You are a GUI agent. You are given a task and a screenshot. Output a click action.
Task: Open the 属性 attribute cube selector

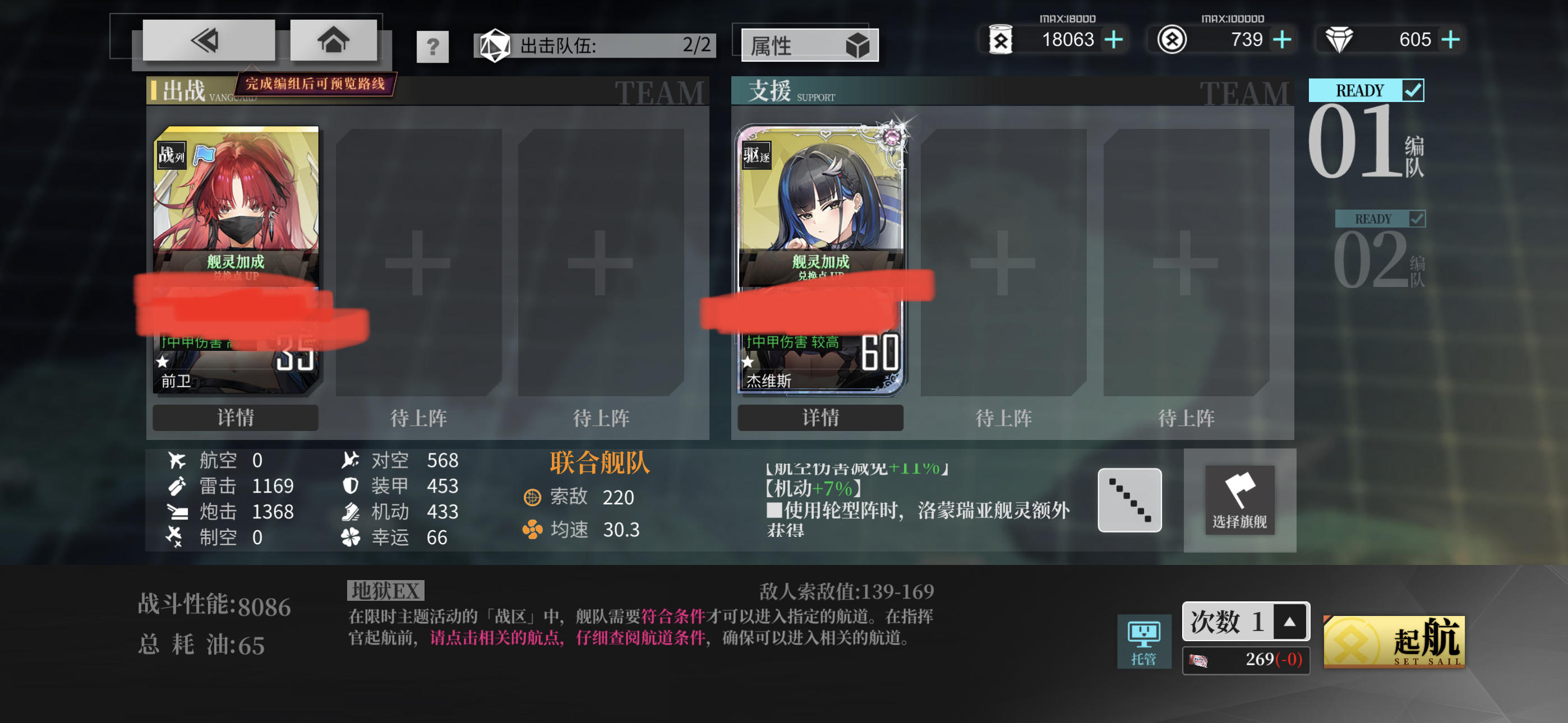click(810, 45)
